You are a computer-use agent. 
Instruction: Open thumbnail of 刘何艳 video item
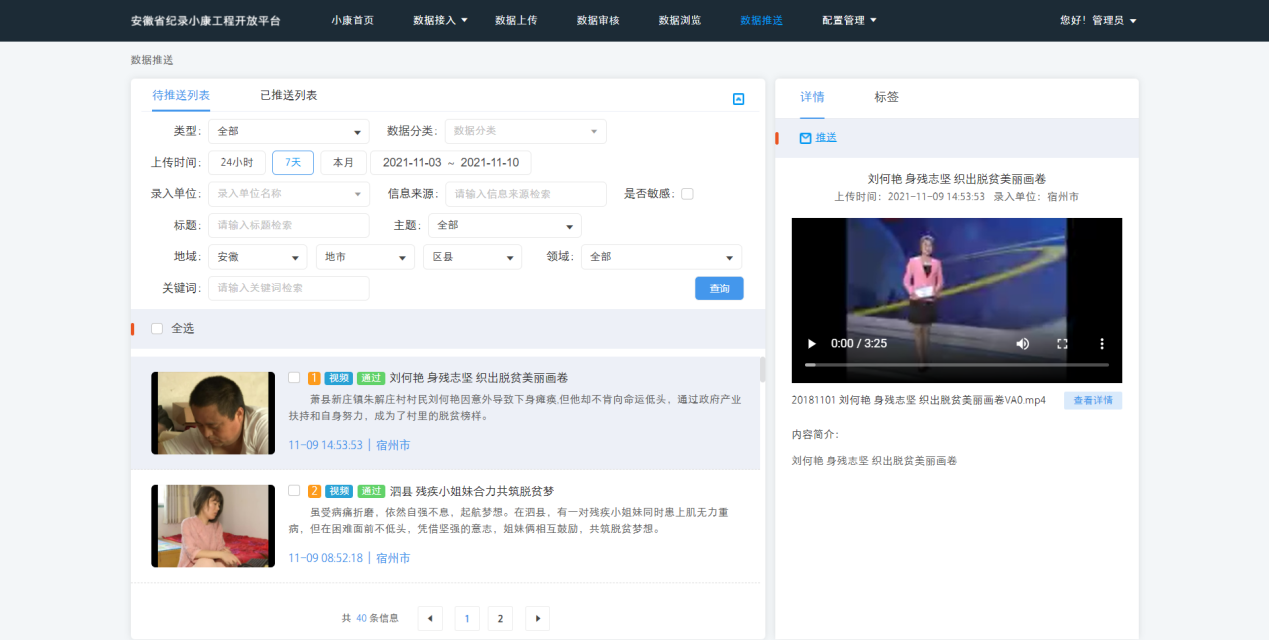coord(213,413)
